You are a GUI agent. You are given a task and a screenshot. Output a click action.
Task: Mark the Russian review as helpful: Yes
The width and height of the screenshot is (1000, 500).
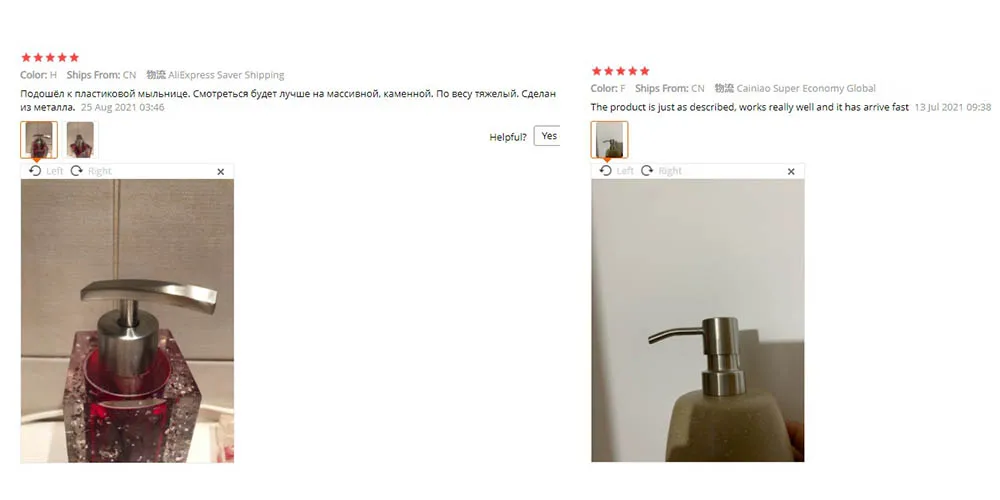[547, 136]
